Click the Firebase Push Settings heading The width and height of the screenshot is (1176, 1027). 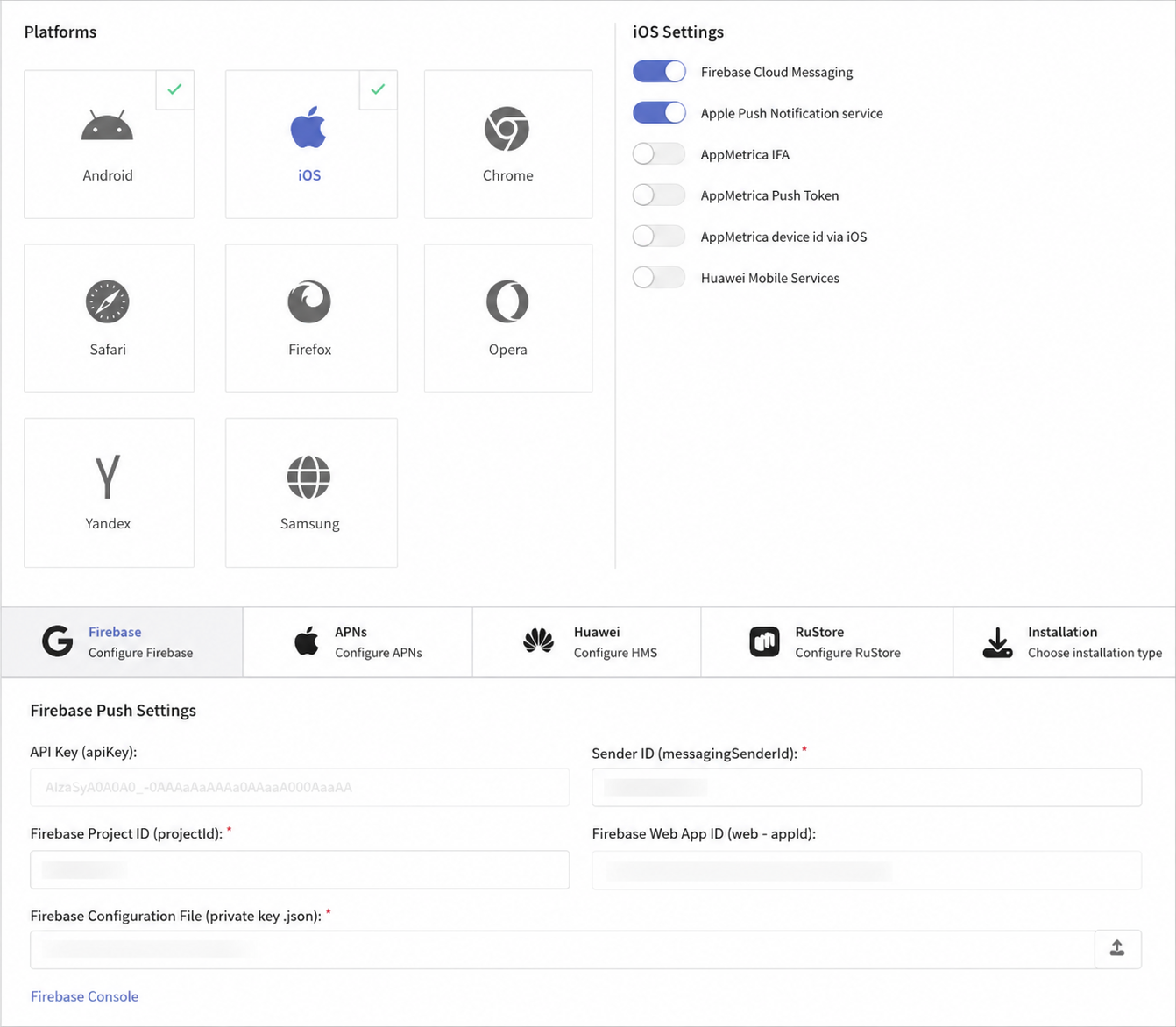113,711
